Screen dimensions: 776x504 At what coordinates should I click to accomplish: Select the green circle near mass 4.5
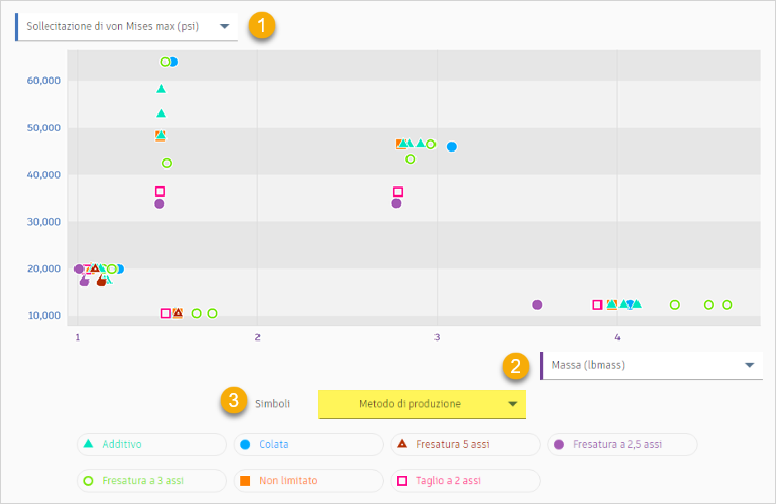(x=709, y=305)
